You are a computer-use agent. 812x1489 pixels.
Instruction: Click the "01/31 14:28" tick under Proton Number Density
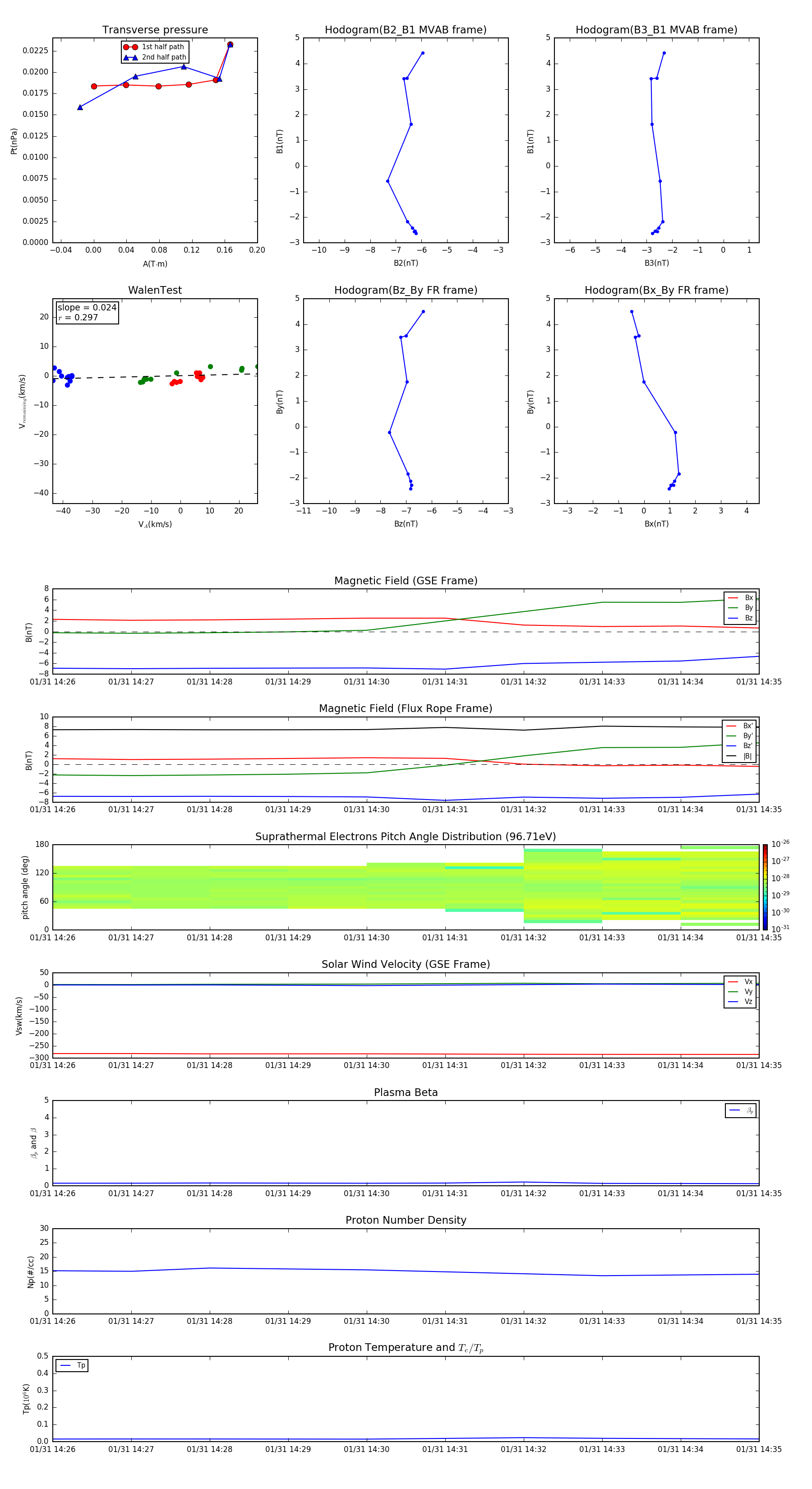tap(209, 1321)
